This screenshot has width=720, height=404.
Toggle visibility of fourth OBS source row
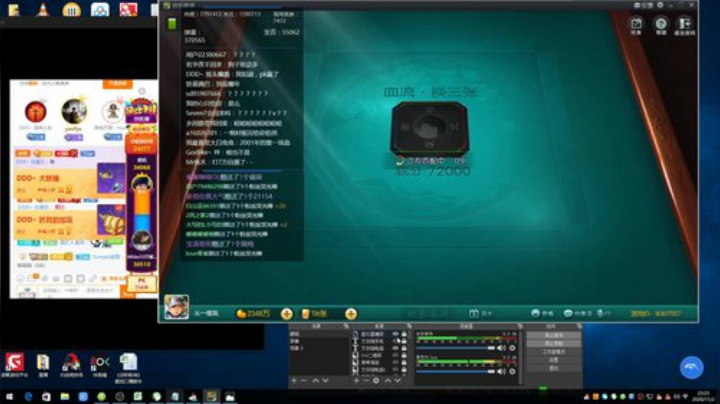coord(395,355)
